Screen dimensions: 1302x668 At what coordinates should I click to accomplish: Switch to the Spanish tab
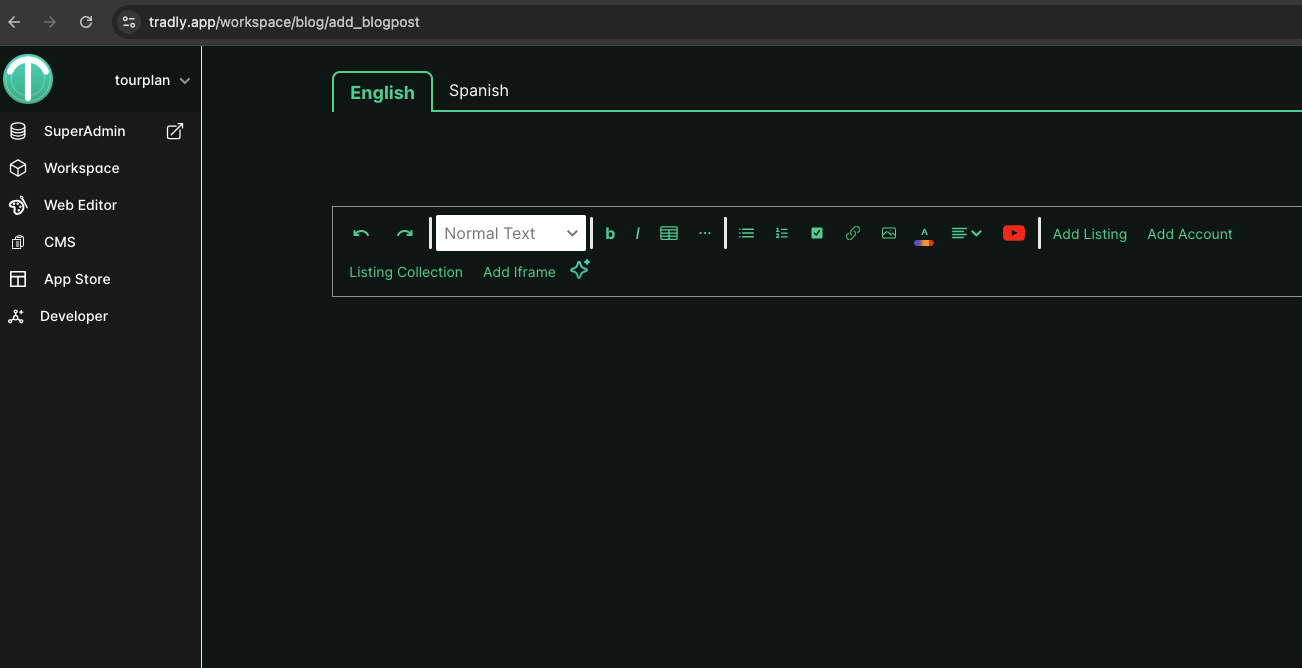[x=478, y=90]
